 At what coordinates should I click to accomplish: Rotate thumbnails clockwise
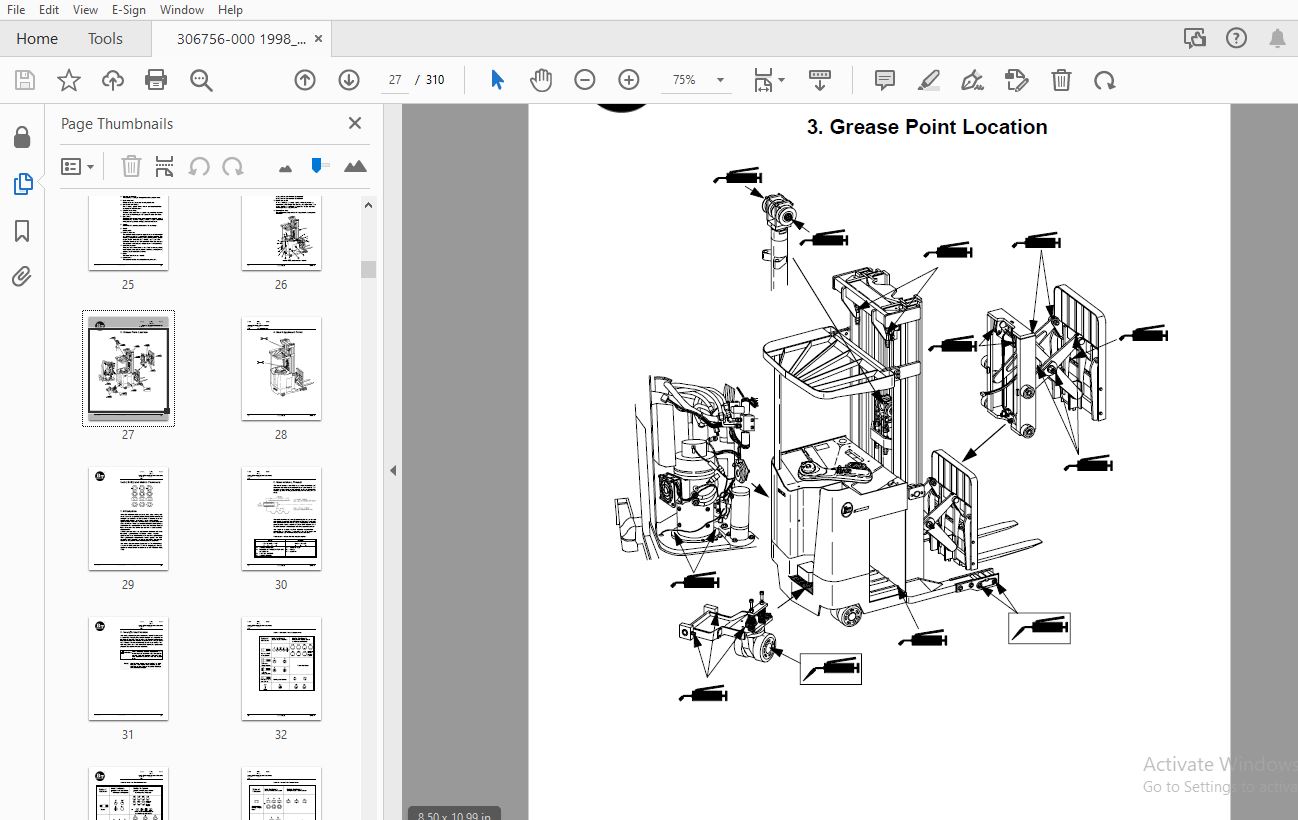click(x=233, y=166)
